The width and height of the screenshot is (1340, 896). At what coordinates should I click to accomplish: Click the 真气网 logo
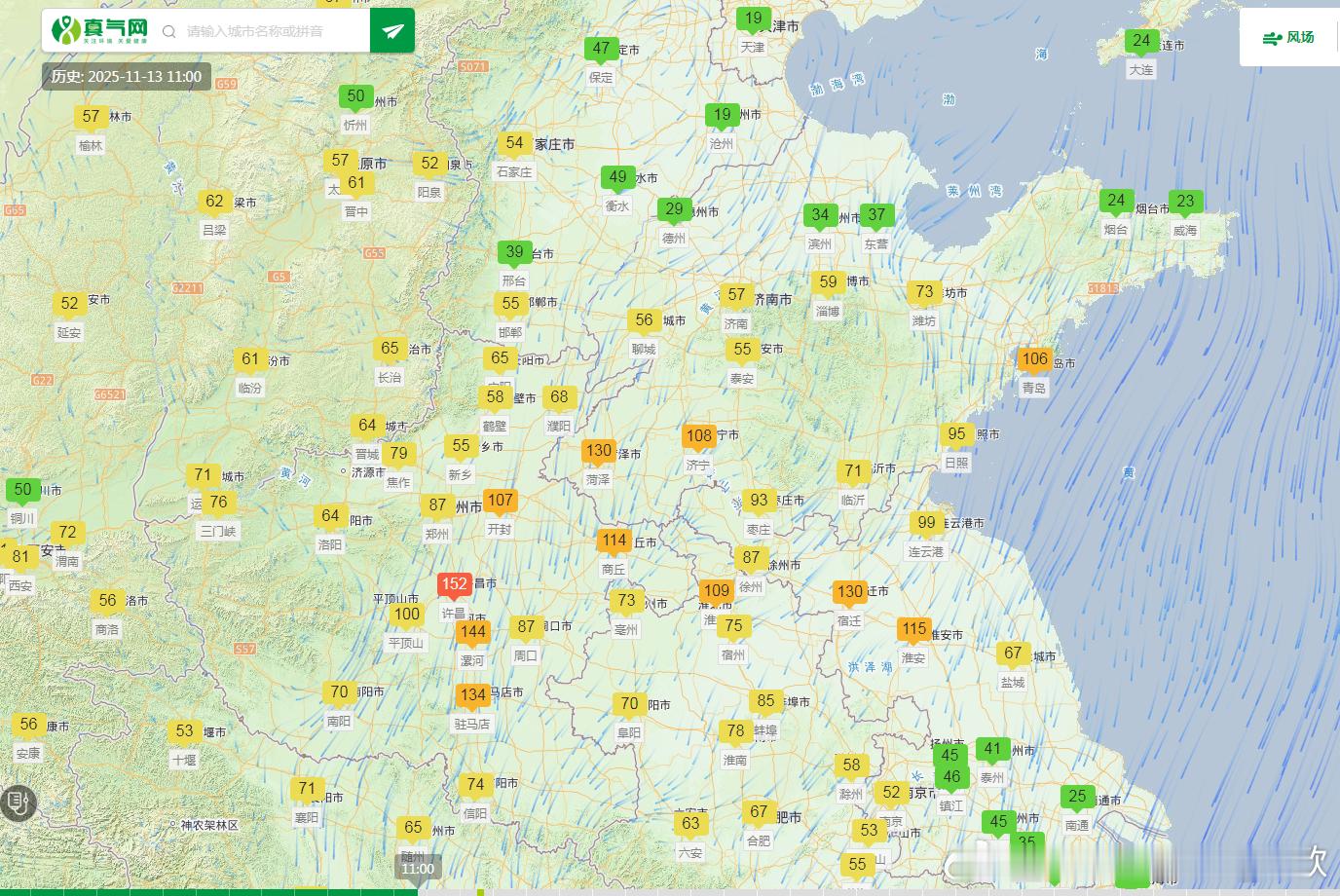[x=100, y=30]
